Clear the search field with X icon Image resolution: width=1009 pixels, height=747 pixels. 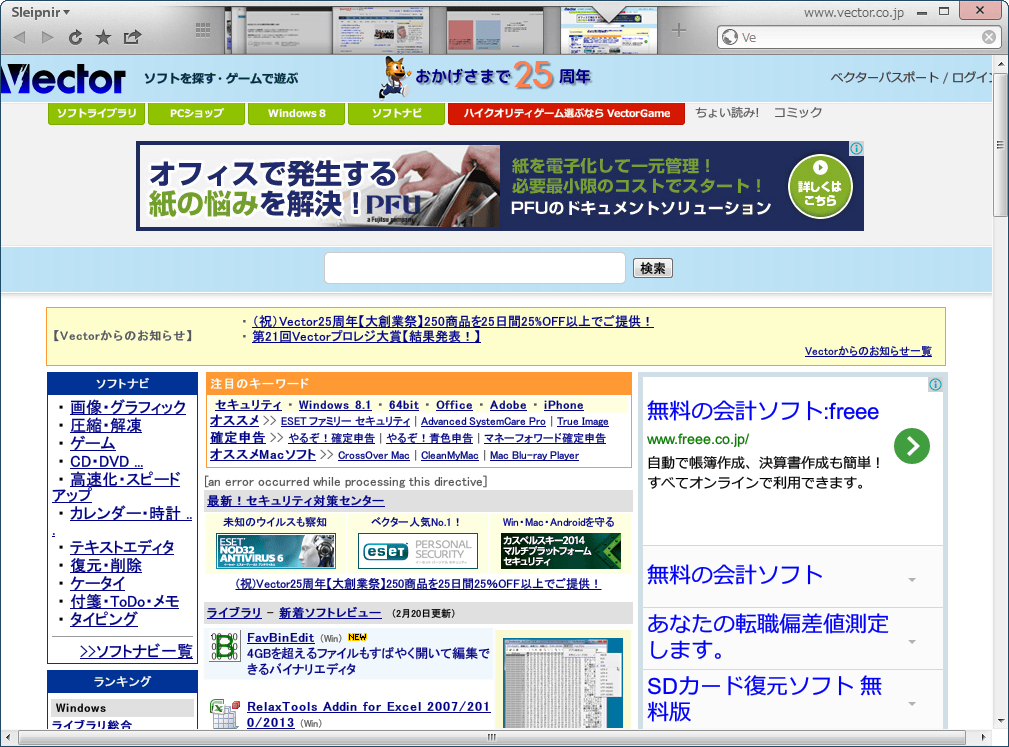tap(989, 37)
